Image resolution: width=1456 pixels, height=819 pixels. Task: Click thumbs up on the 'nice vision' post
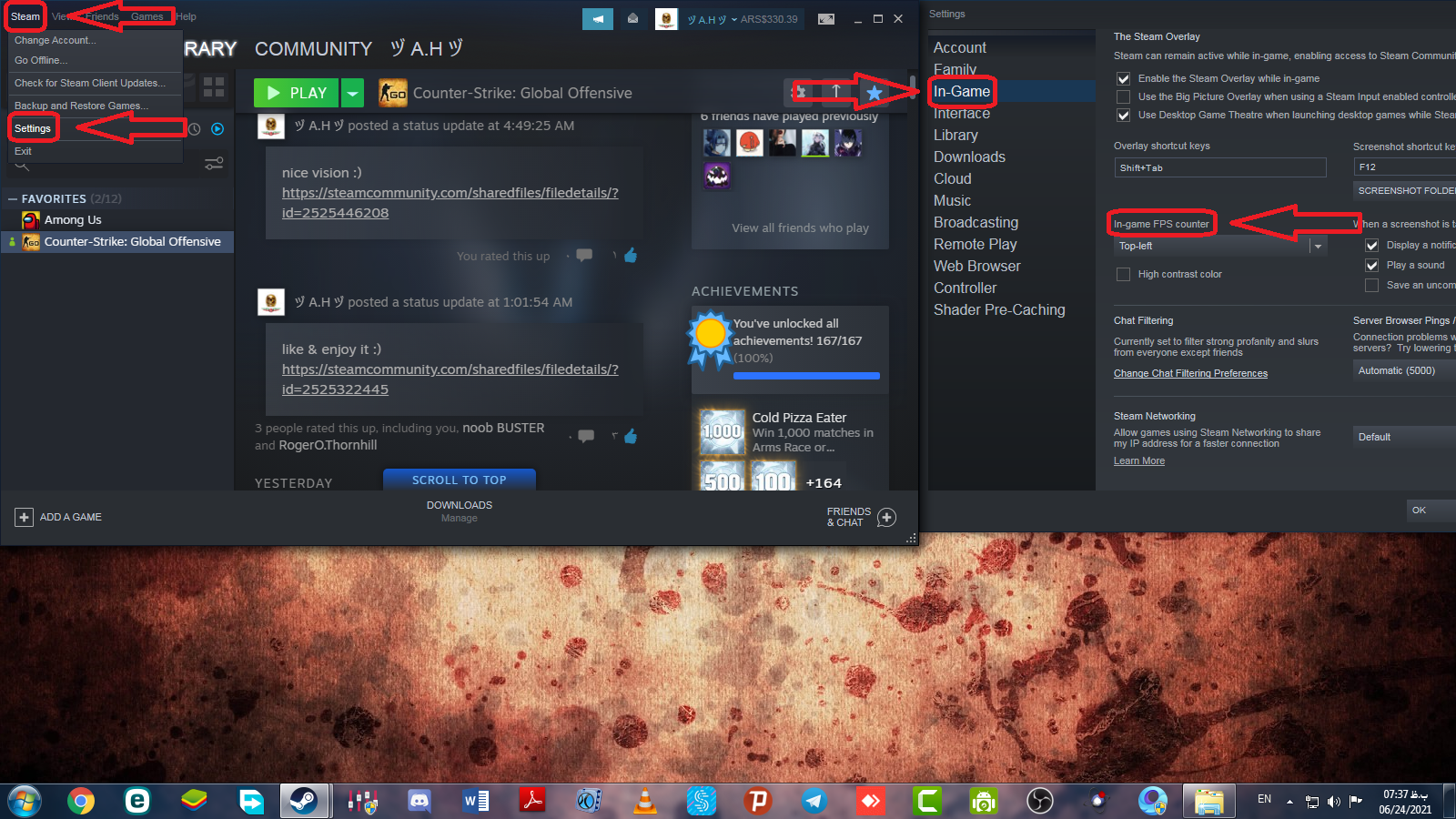click(630, 256)
